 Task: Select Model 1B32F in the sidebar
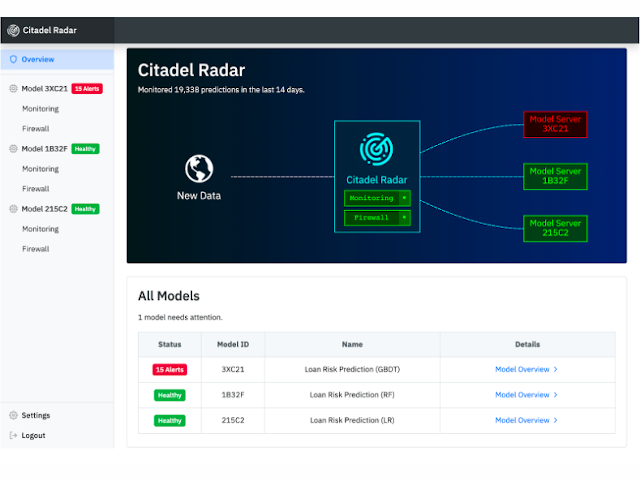pos(44,149)
